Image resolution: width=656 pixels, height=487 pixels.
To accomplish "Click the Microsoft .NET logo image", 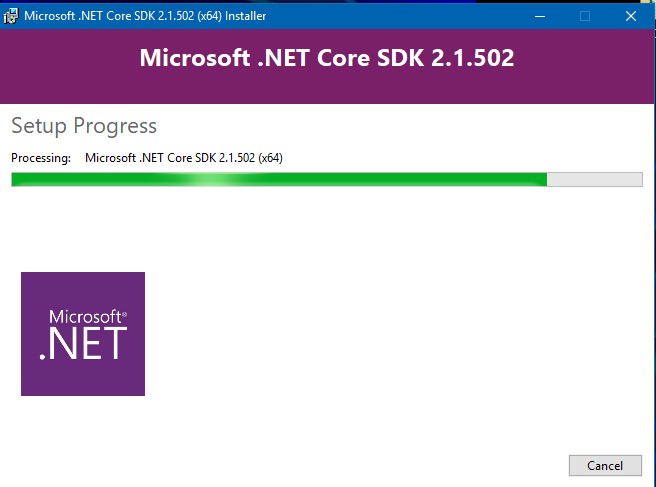I will (83, 334).
